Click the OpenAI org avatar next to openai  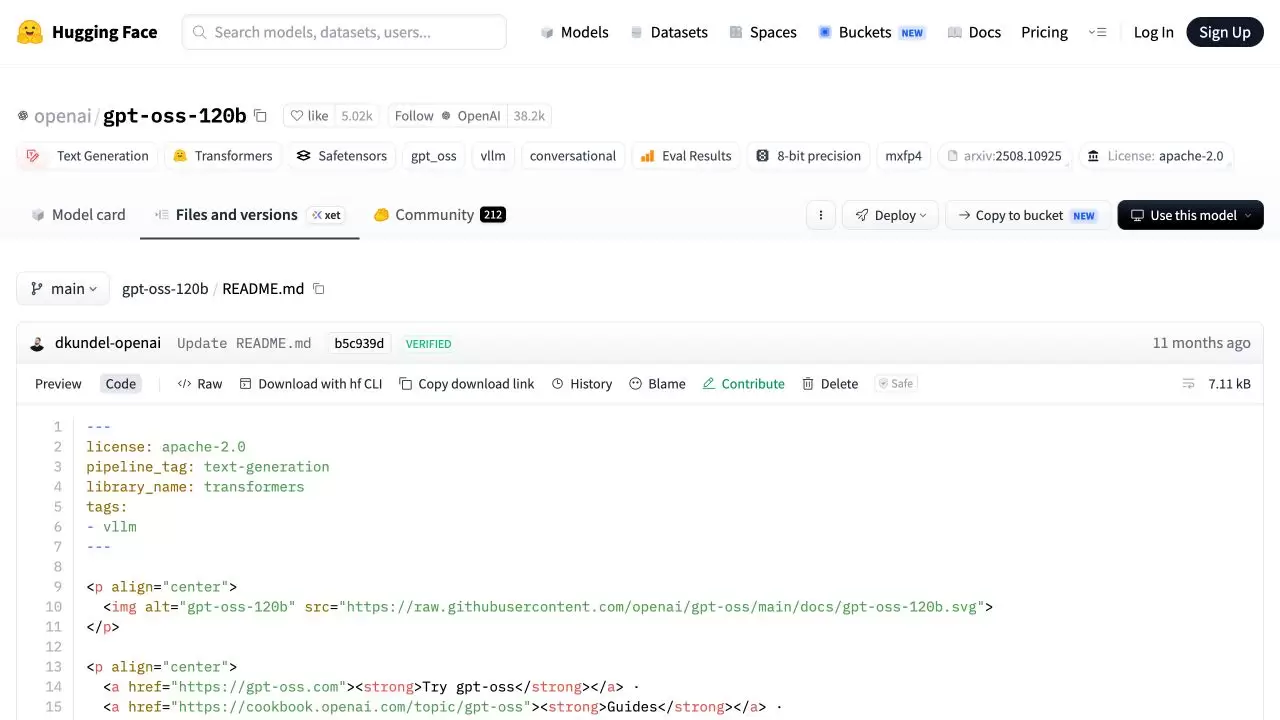click(23, 116)
